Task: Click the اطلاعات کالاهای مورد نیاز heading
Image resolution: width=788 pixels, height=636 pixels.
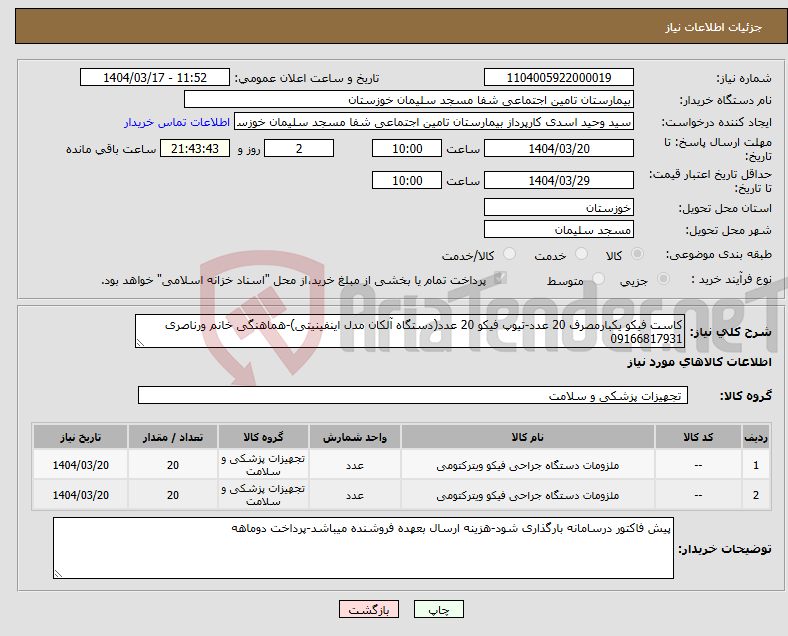Action: pos(699,362)
